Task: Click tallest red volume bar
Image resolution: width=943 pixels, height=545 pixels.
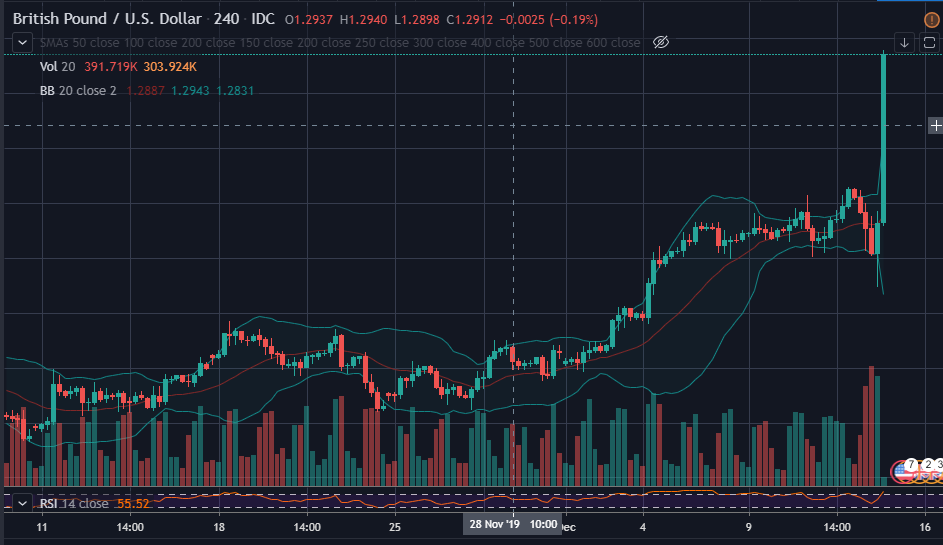Action: point(871,425)
